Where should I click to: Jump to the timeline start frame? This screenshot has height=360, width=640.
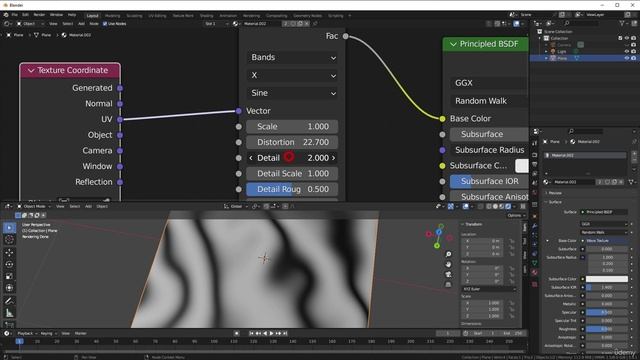tap(251, 333)
